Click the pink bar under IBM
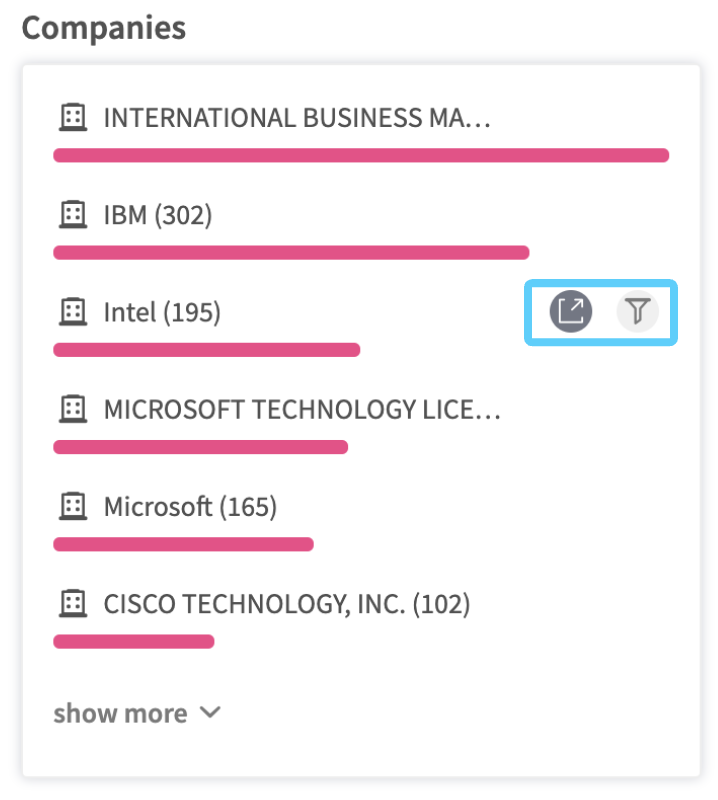 [290, 253]
